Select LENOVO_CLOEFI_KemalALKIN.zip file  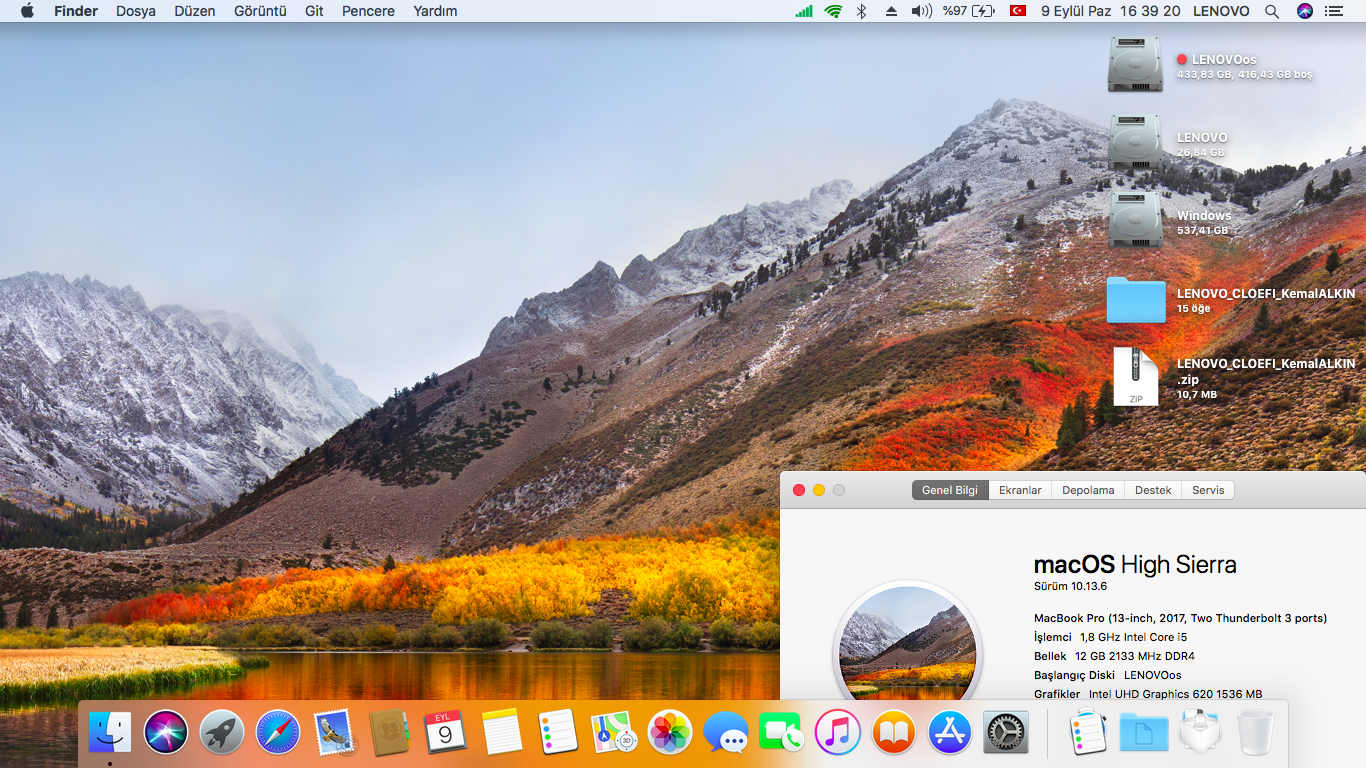(x=1135, y=376)
